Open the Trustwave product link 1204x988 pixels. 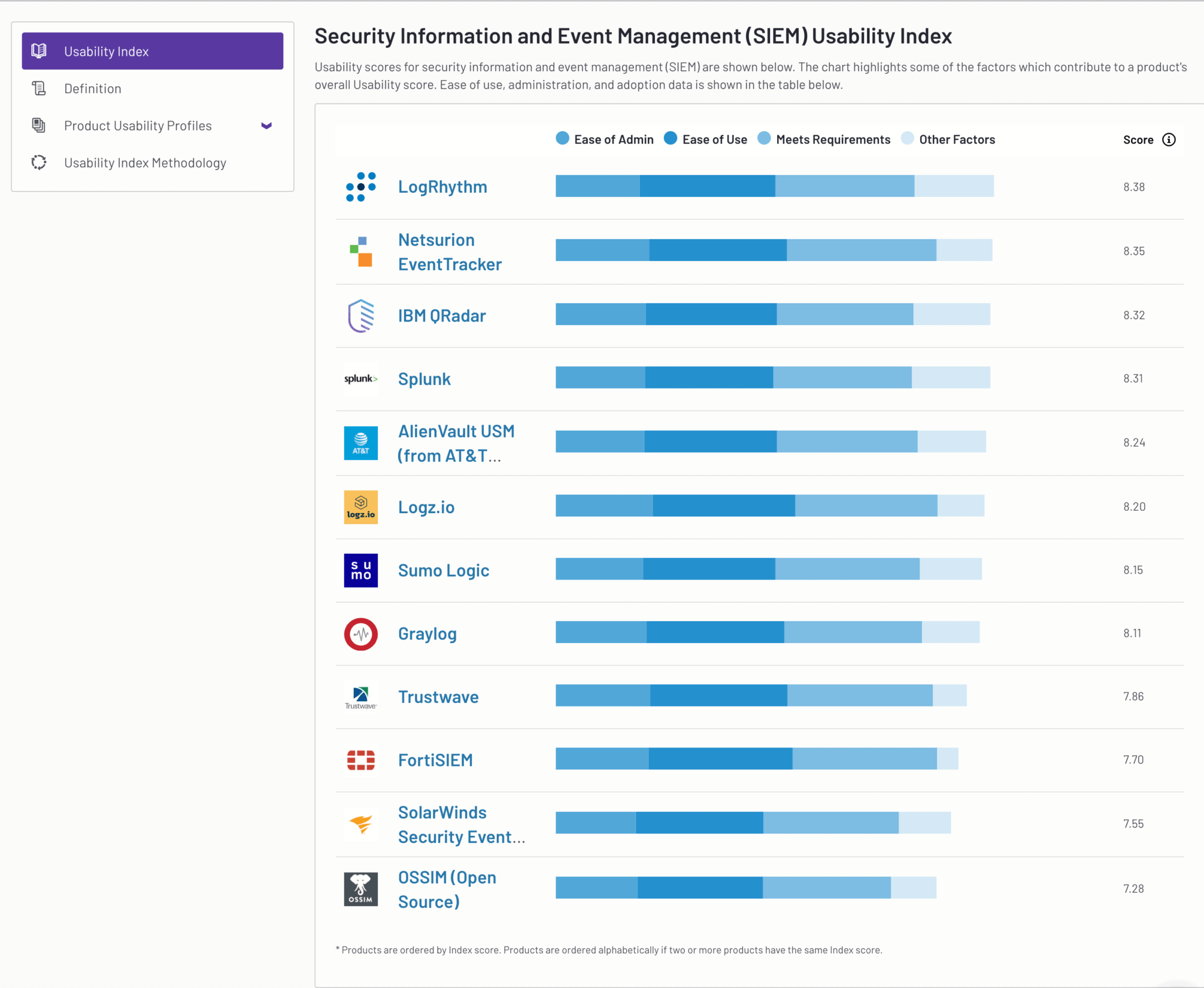coord(438,697)
